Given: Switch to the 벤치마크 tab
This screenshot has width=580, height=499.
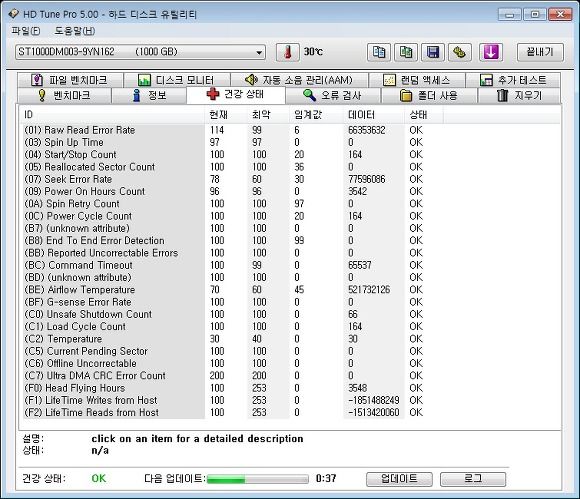Looking at the screenshot, I should (x=64, y=95).
